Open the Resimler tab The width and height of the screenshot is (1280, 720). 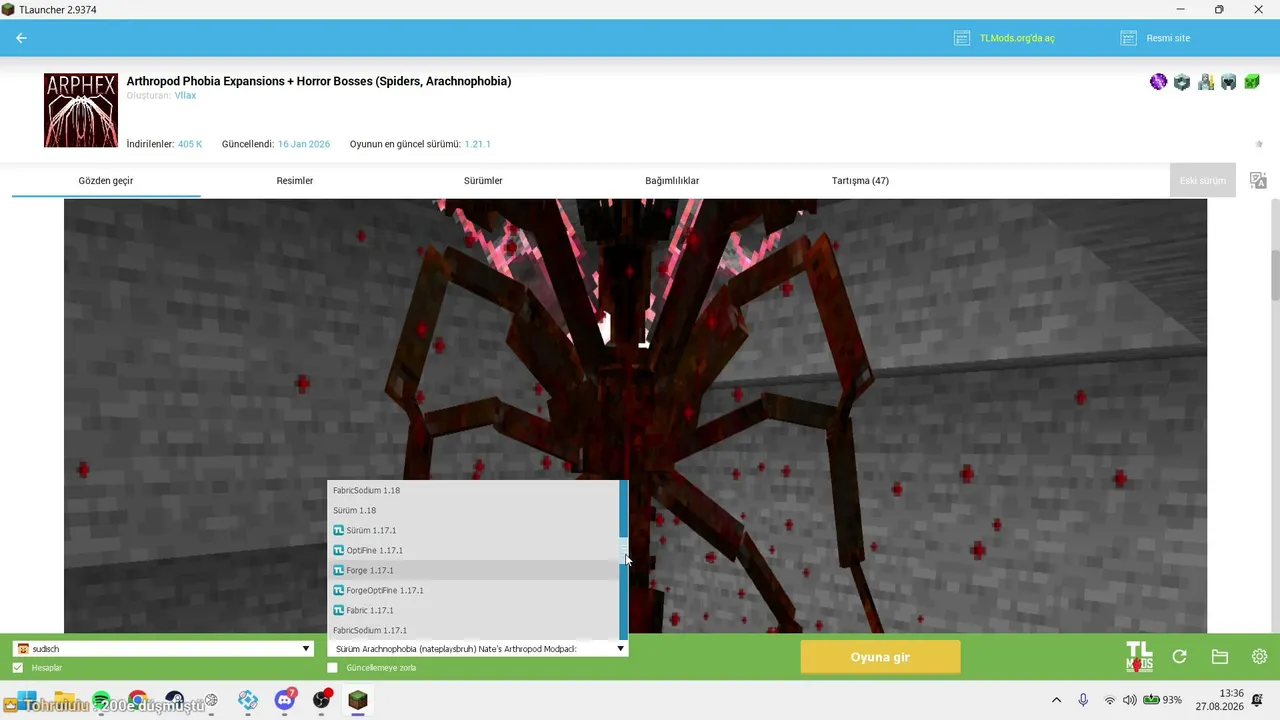(x=295, y=181)
